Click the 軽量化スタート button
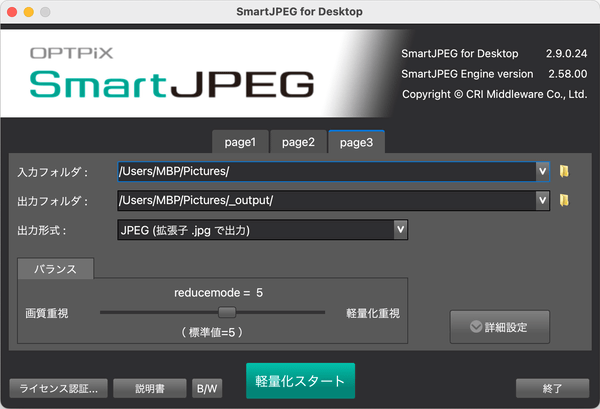Screen dimensions: 600x409 pos(300,381)
